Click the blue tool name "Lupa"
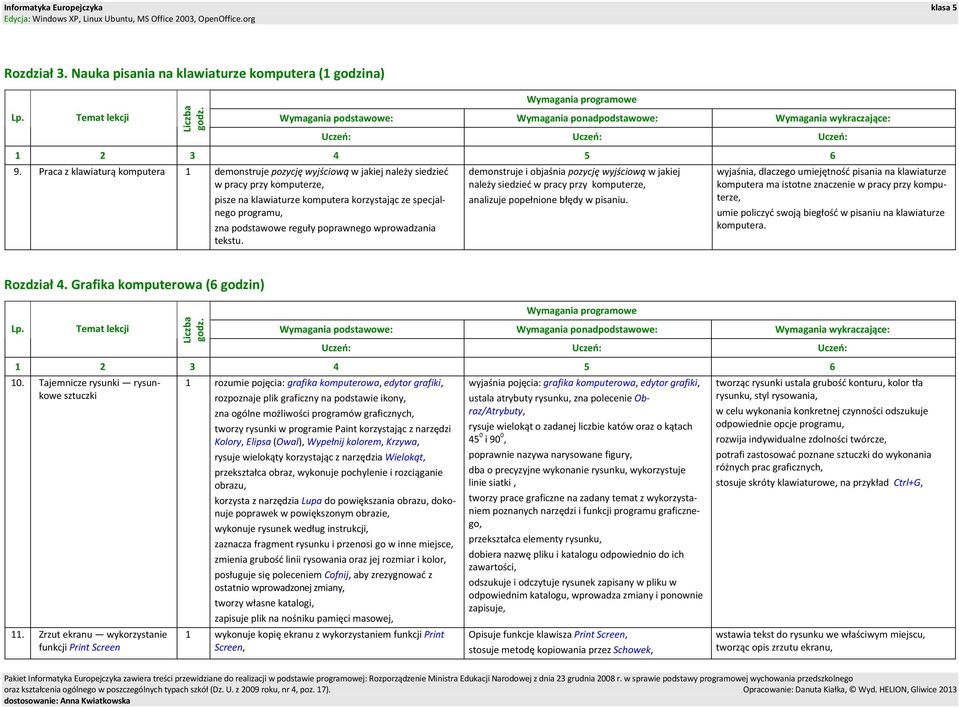This screenshot has height=708, width=959. click(311, 501)
